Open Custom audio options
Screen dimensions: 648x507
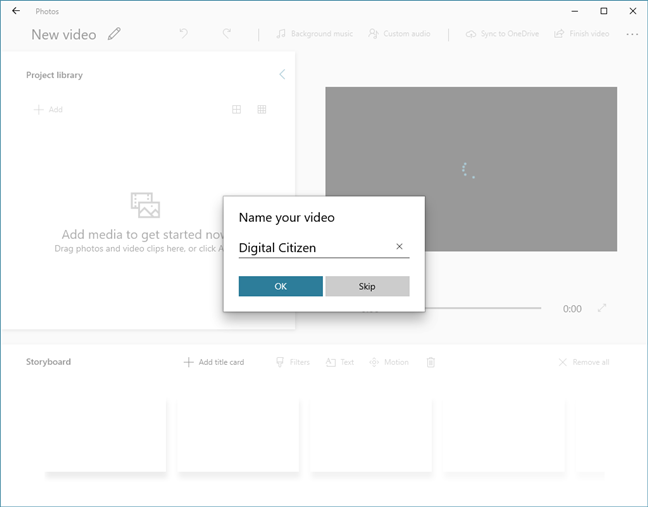[x=399, y=34]
